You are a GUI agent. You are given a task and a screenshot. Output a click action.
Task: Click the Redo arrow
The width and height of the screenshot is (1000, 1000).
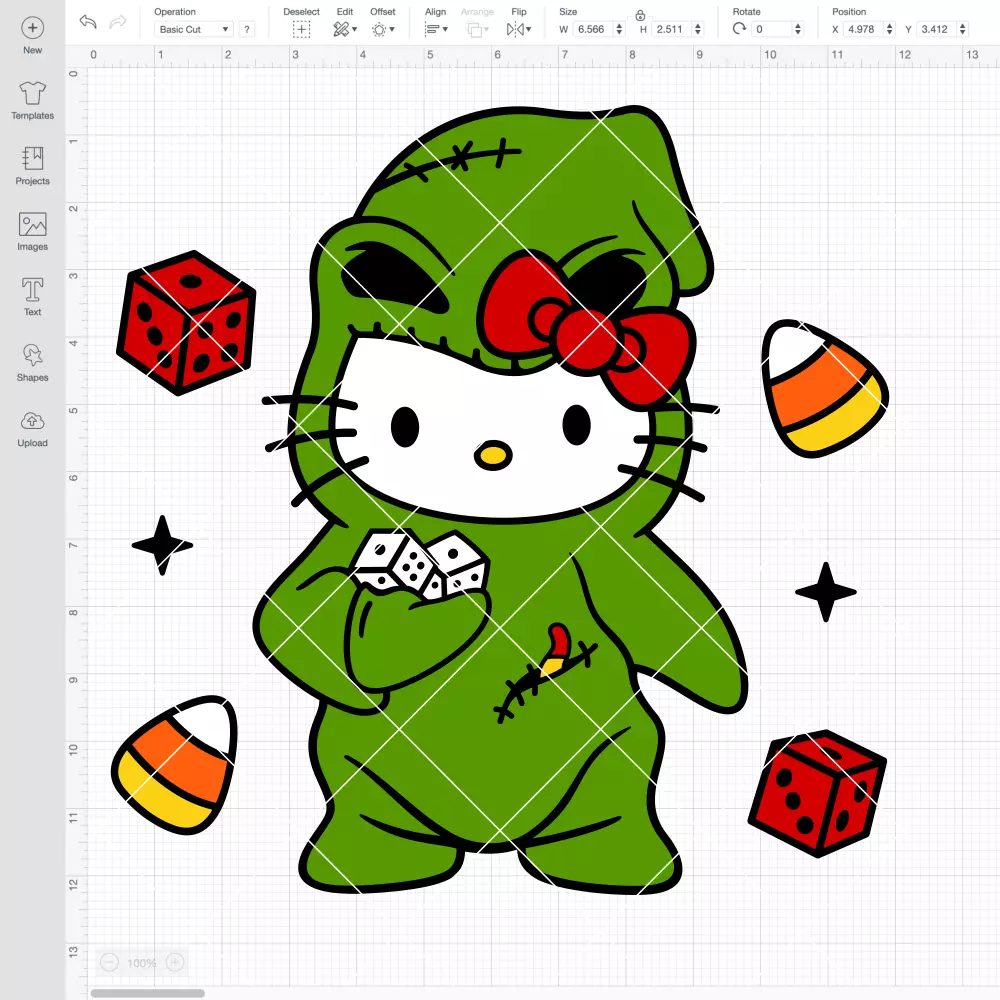(118, 22)
